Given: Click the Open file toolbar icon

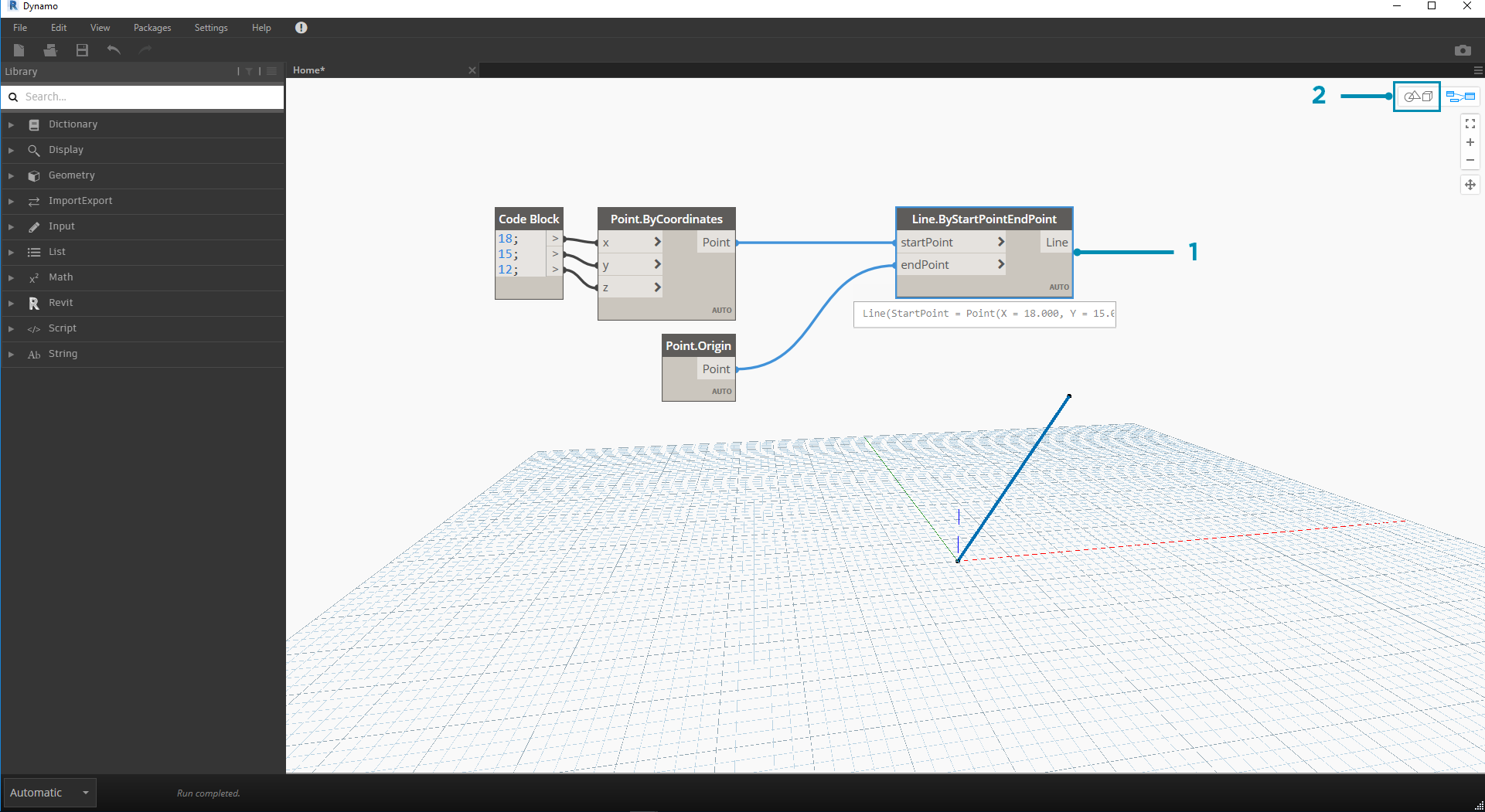Looking at the screenshot, I should [x=50, y=50].
